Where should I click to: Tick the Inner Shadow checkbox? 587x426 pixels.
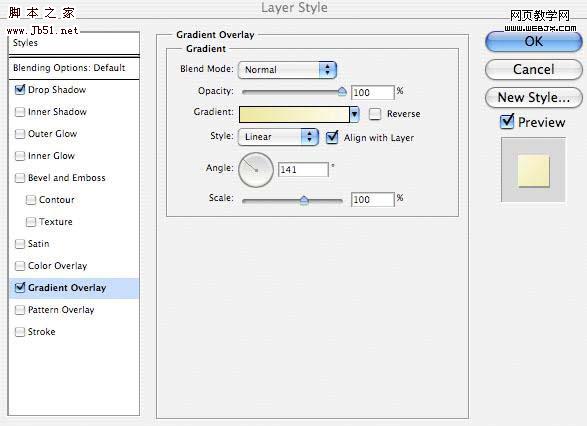coord(20,112)
